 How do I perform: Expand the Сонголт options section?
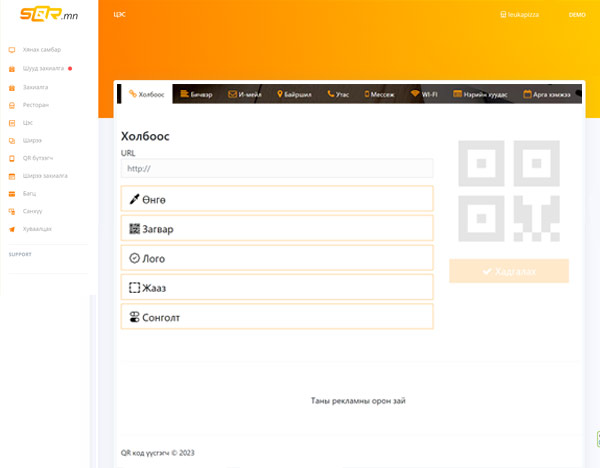coord(276,317)
